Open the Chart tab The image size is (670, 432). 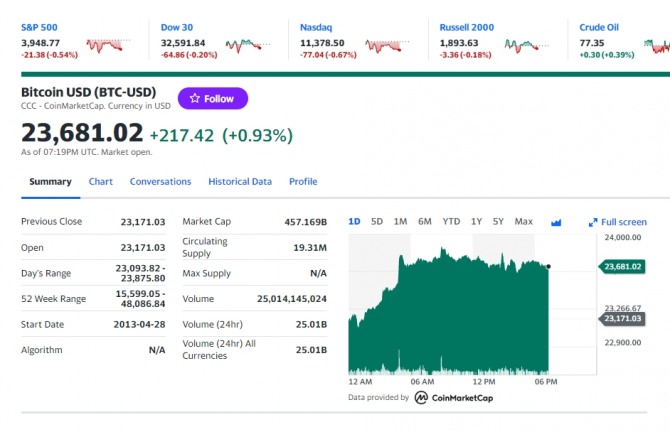pyautogui.click(x=101, y=182)
